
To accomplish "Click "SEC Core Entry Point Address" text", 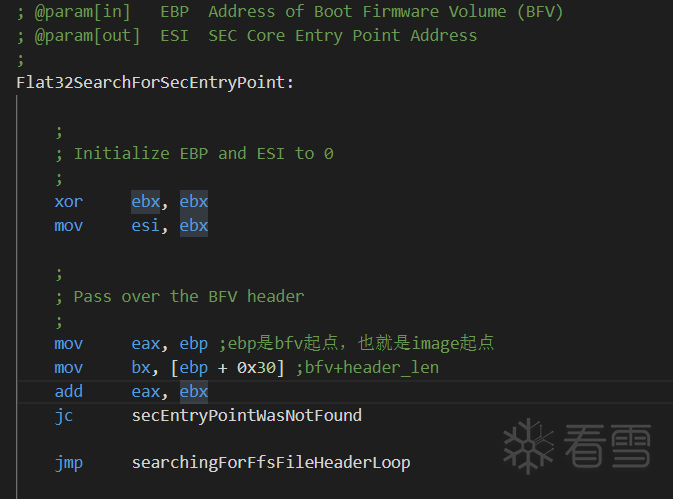I will point(342,36).
